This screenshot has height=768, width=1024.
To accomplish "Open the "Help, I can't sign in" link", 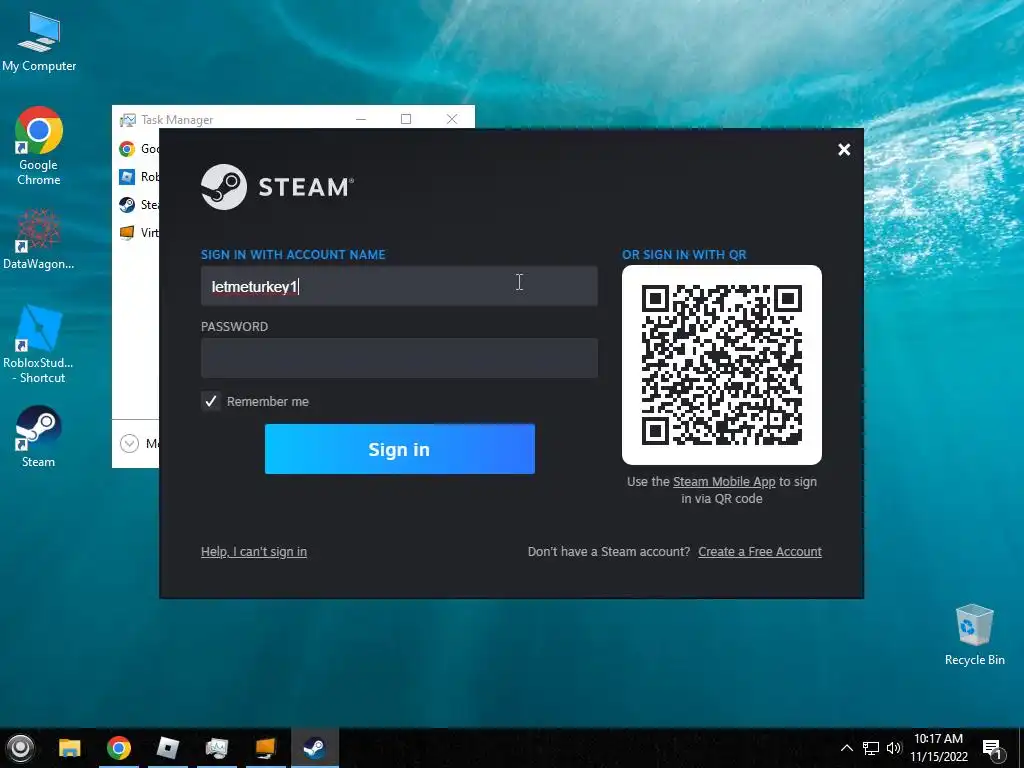I will pyautogui.click(x=253, y=551).
